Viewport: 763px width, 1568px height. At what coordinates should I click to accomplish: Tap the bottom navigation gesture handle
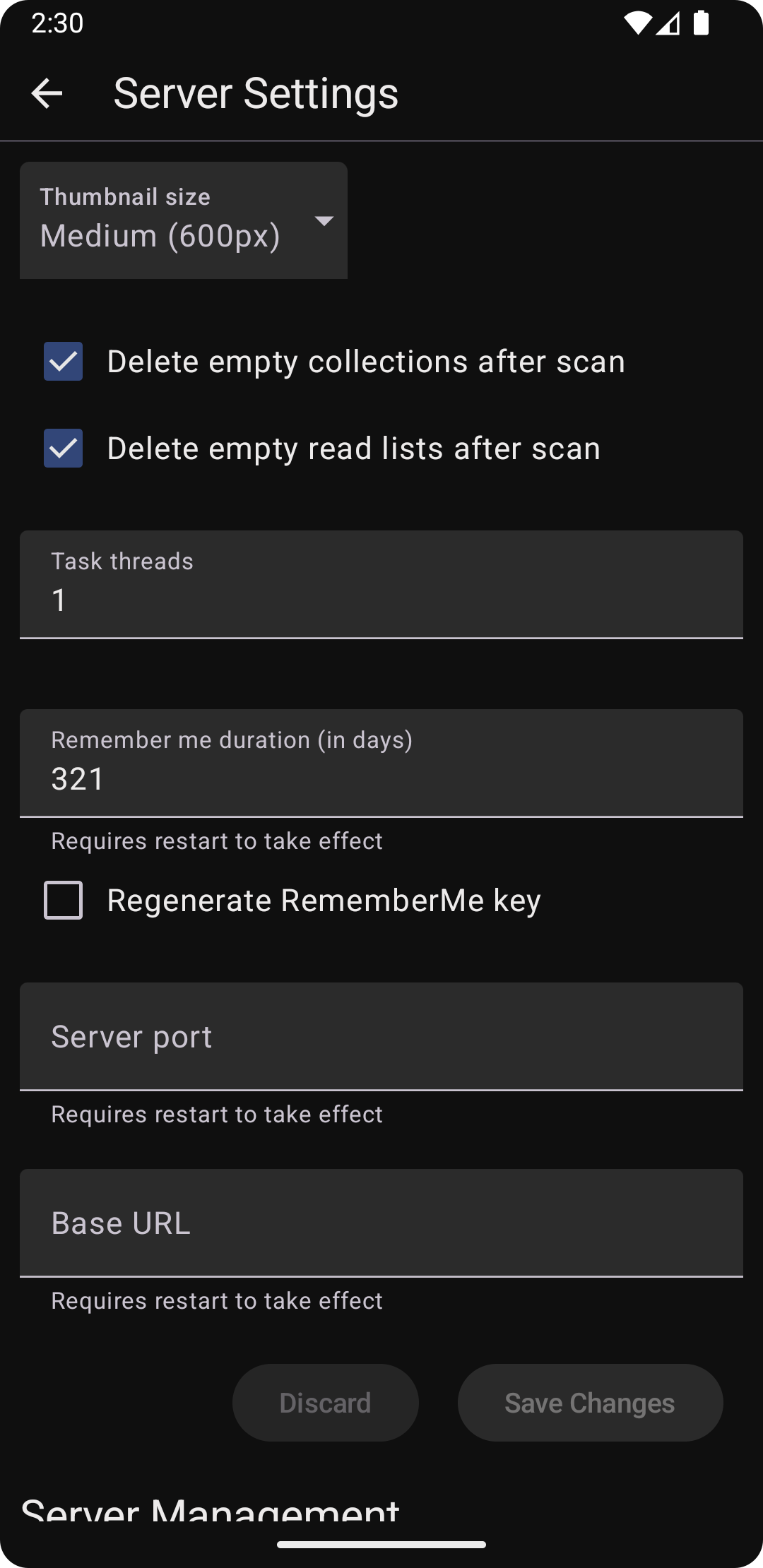(x=381, y=1545)
